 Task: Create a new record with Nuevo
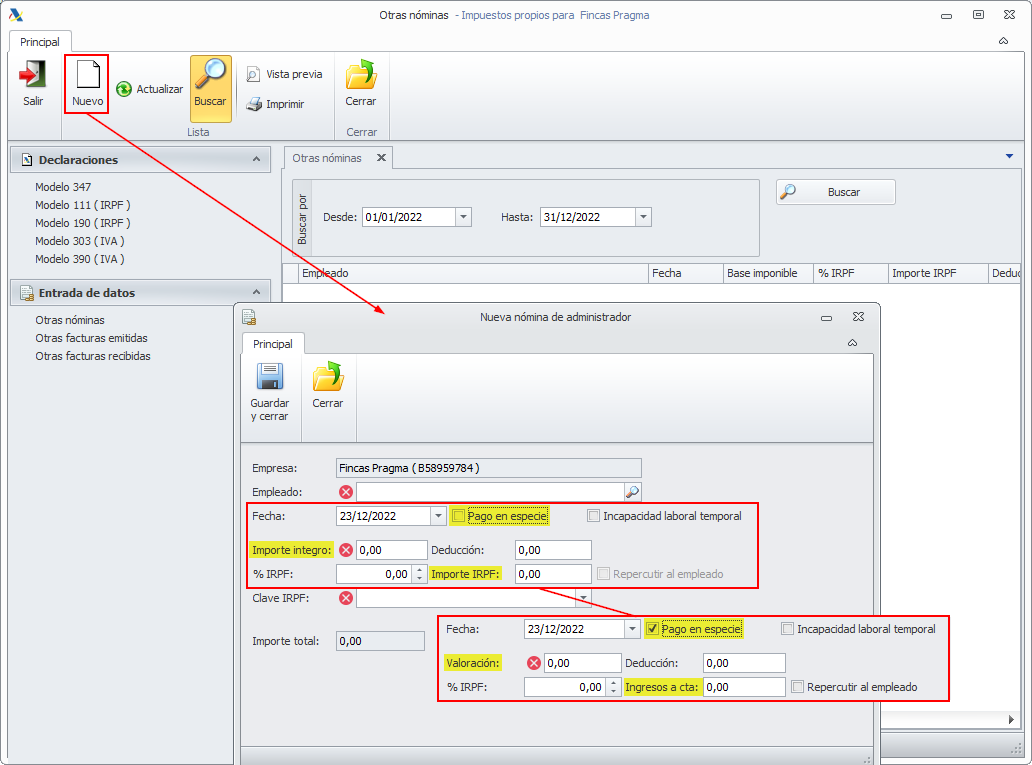pos(87,76)
